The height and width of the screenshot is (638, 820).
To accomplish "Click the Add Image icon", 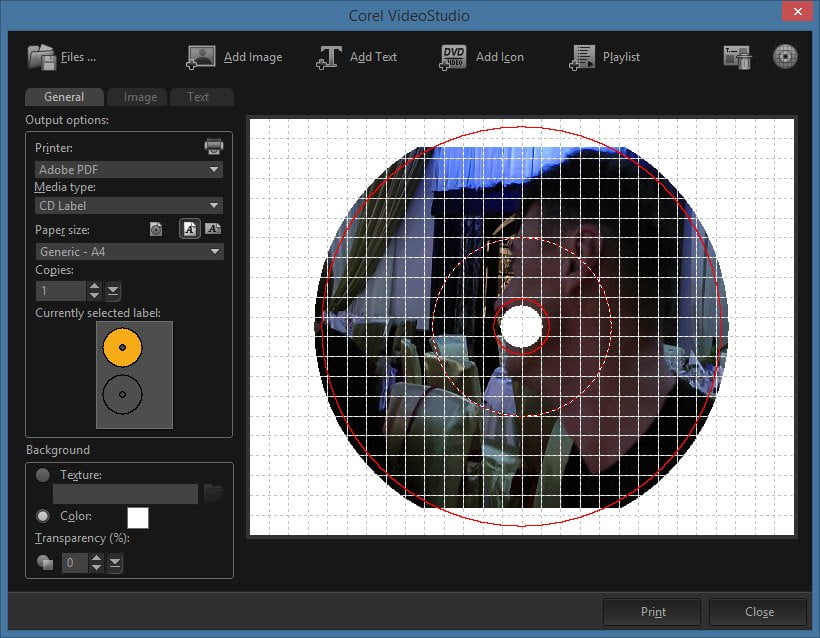I will coord(201,57).
